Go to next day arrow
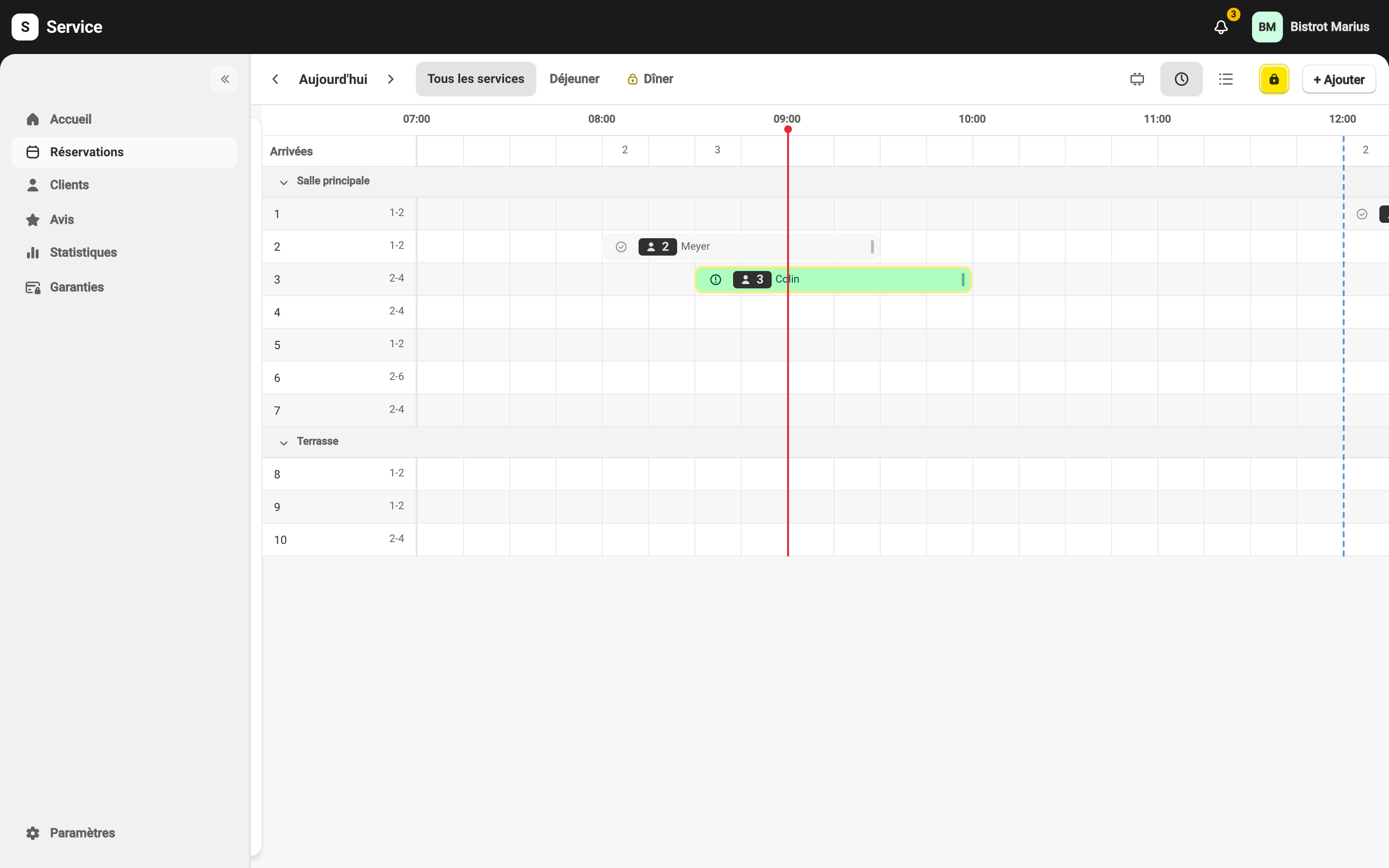 [x=391, y=79]
